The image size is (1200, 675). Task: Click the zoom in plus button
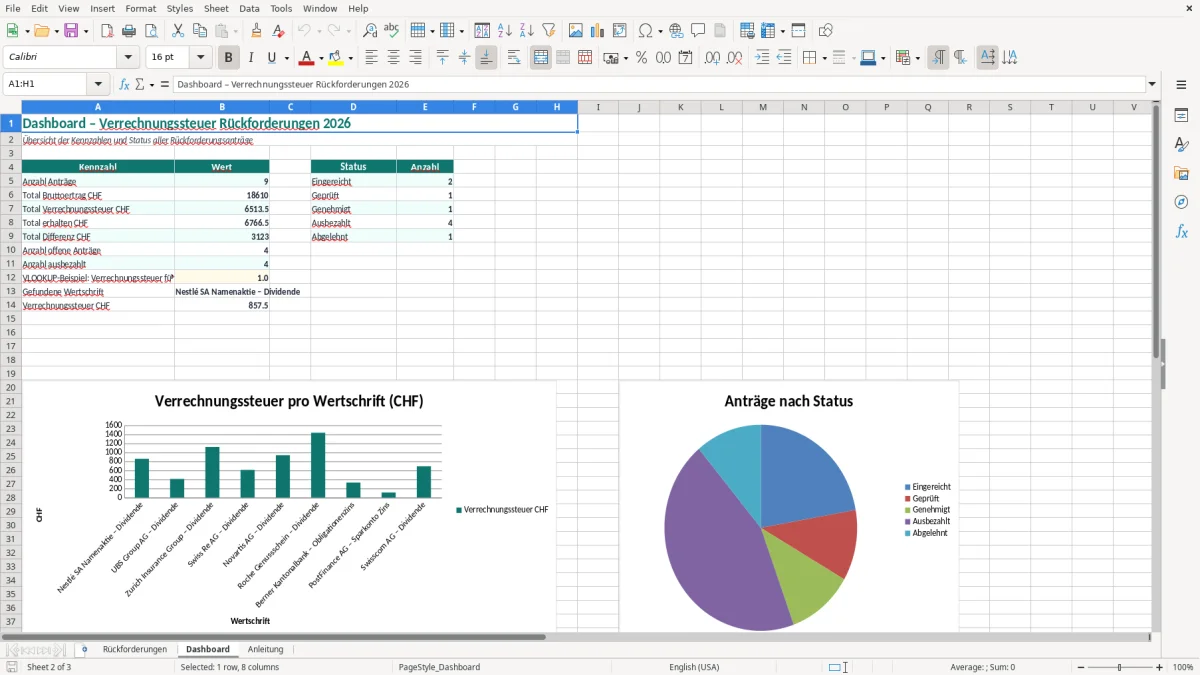tap(1160, 667)
